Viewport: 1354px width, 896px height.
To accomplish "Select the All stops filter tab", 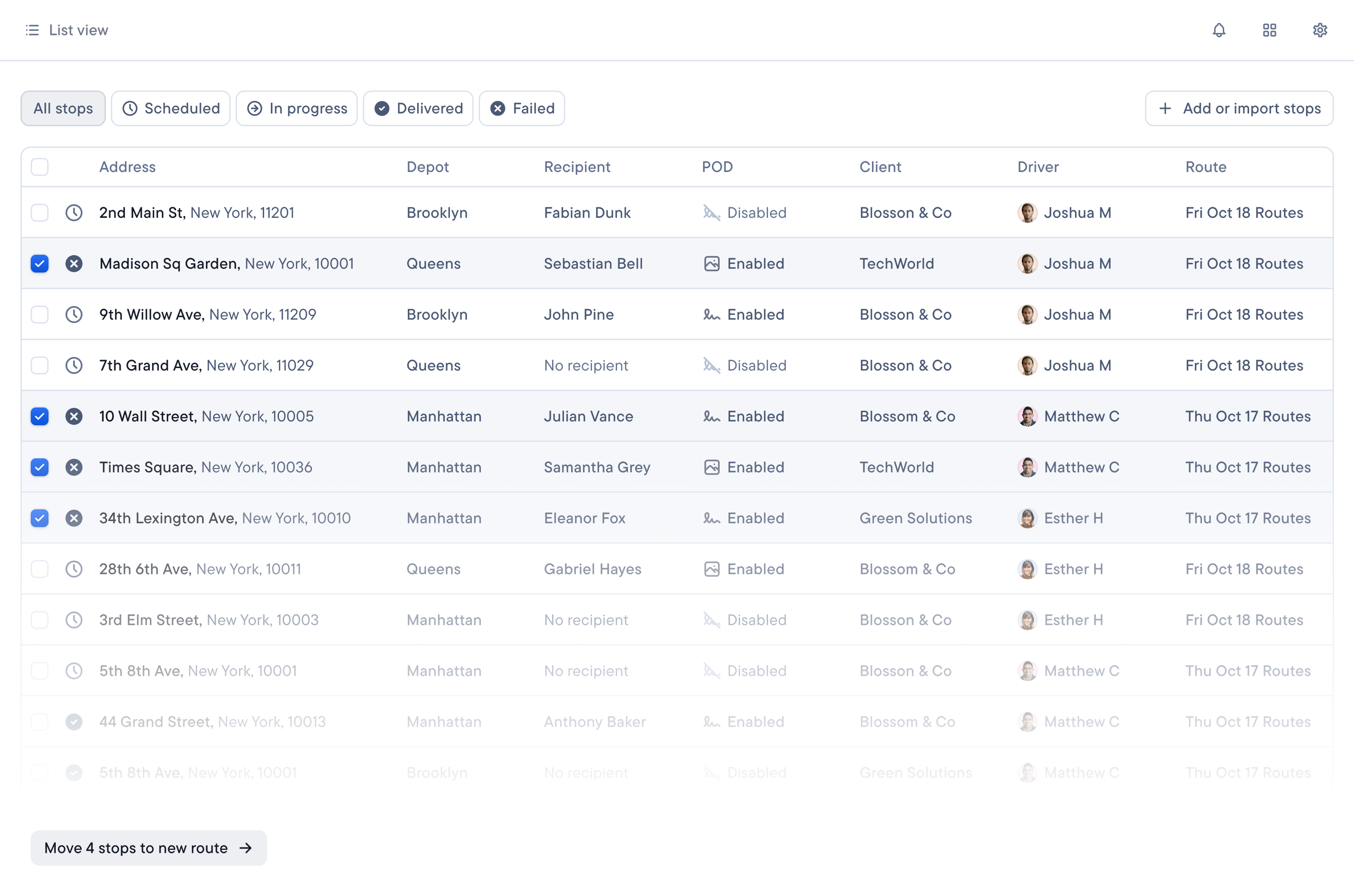I will point(63,108).
